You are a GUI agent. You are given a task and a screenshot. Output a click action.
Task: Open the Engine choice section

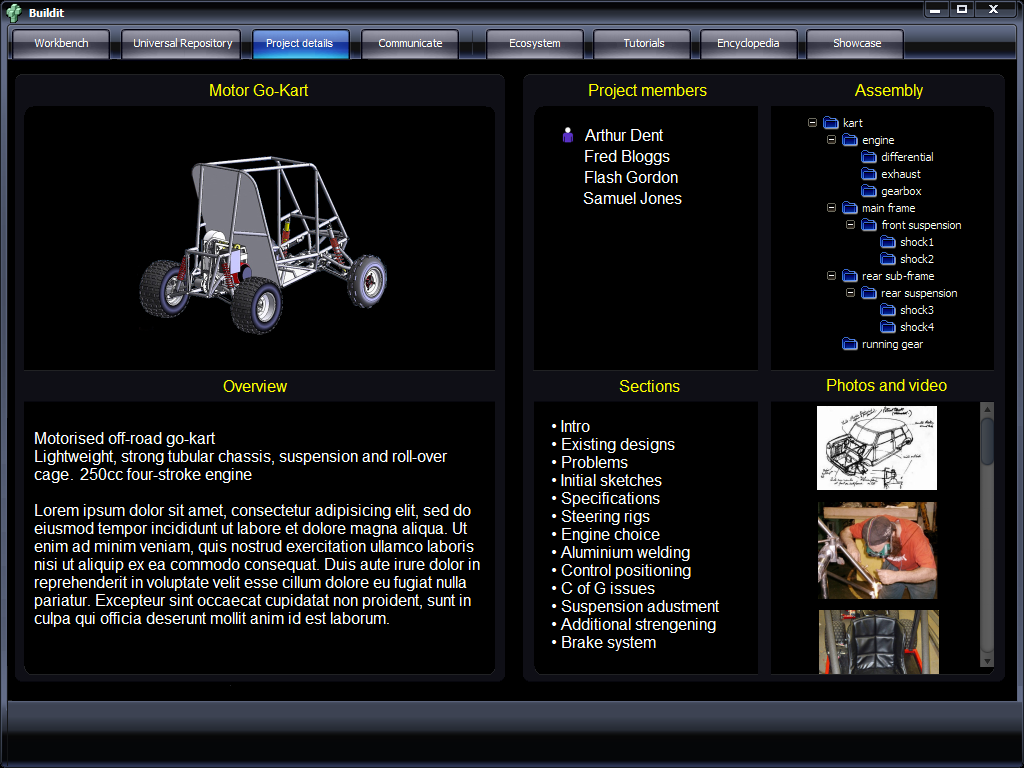click(x=609, y=534)
